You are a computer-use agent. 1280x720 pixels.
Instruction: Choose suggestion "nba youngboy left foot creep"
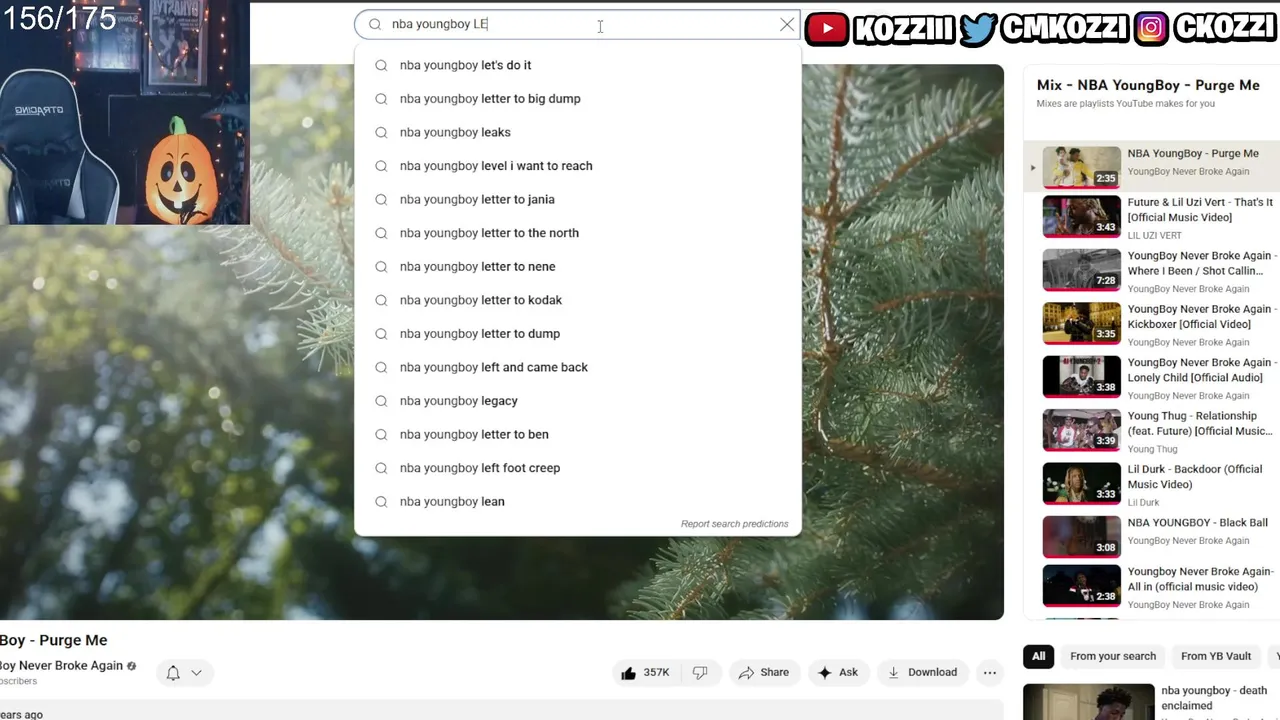click(578, 468)
